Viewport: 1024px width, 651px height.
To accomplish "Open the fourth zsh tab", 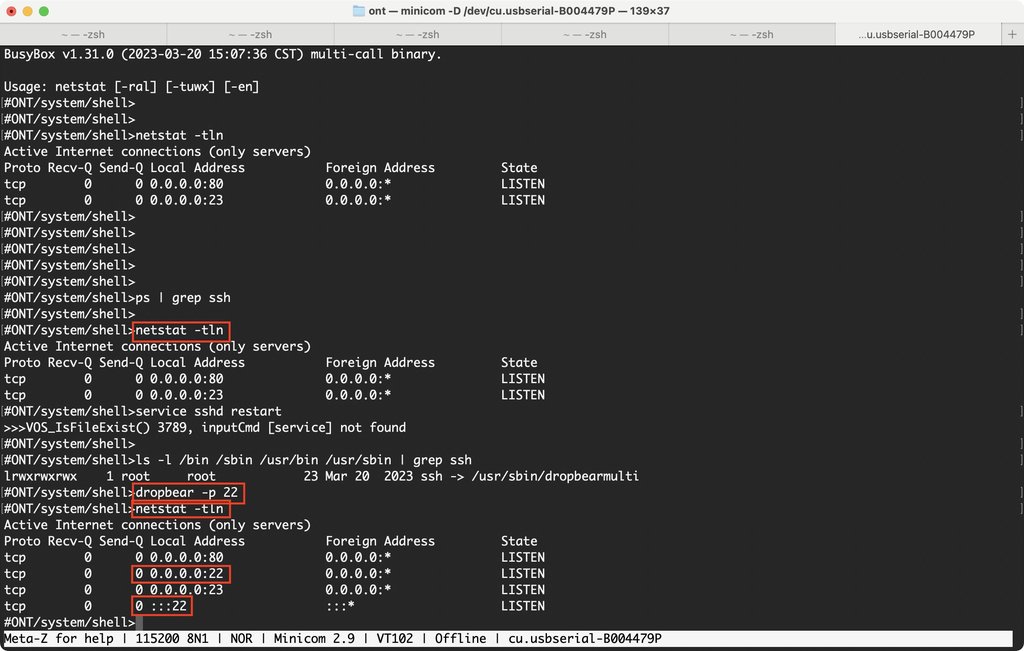I will pyautogui.click(x=584, y=34).
